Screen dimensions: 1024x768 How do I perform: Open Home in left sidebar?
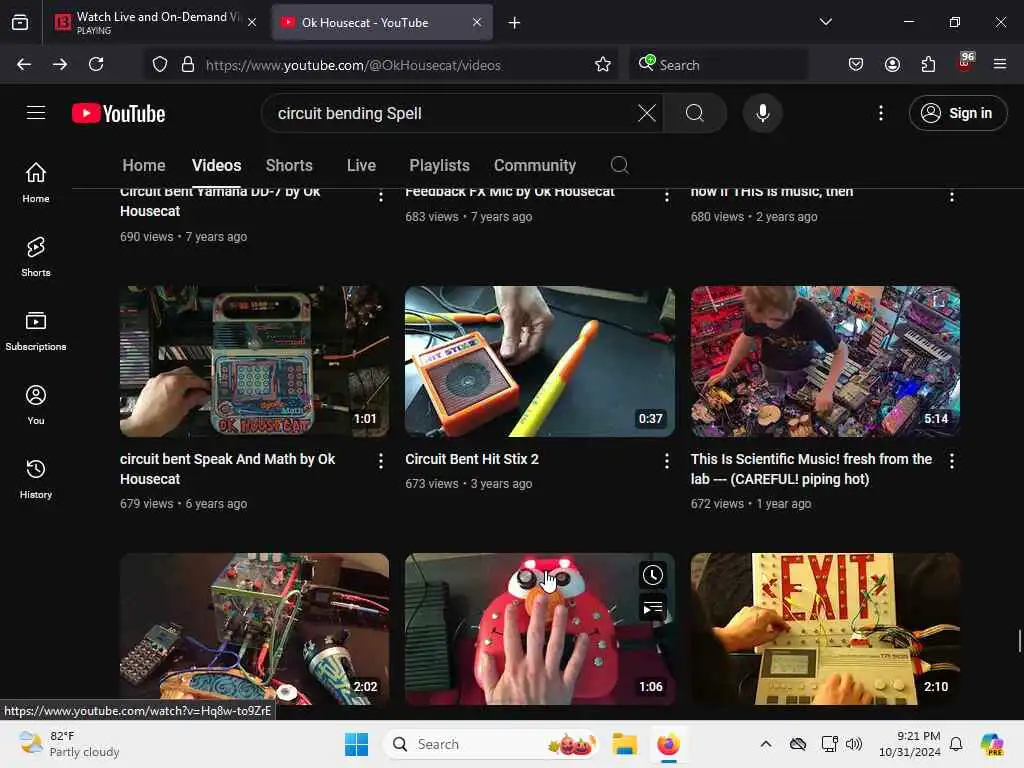pos(36,182)
